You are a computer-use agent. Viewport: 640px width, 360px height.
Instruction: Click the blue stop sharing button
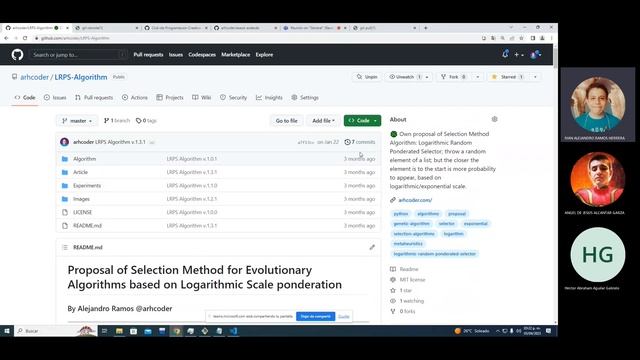[x=316, y=316]
